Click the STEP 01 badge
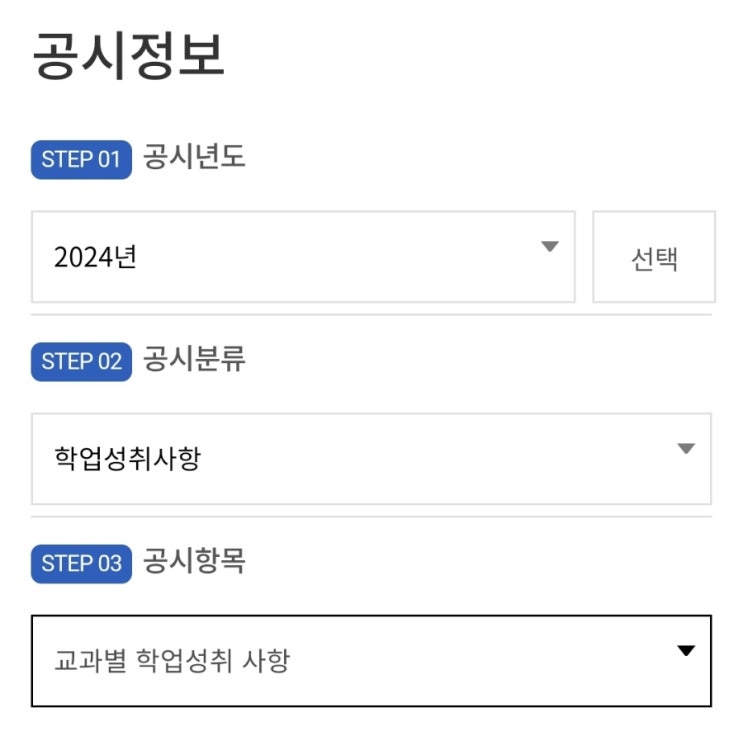Image resolution: width=743 pixels, height=750 pixels. coord(81,160)
